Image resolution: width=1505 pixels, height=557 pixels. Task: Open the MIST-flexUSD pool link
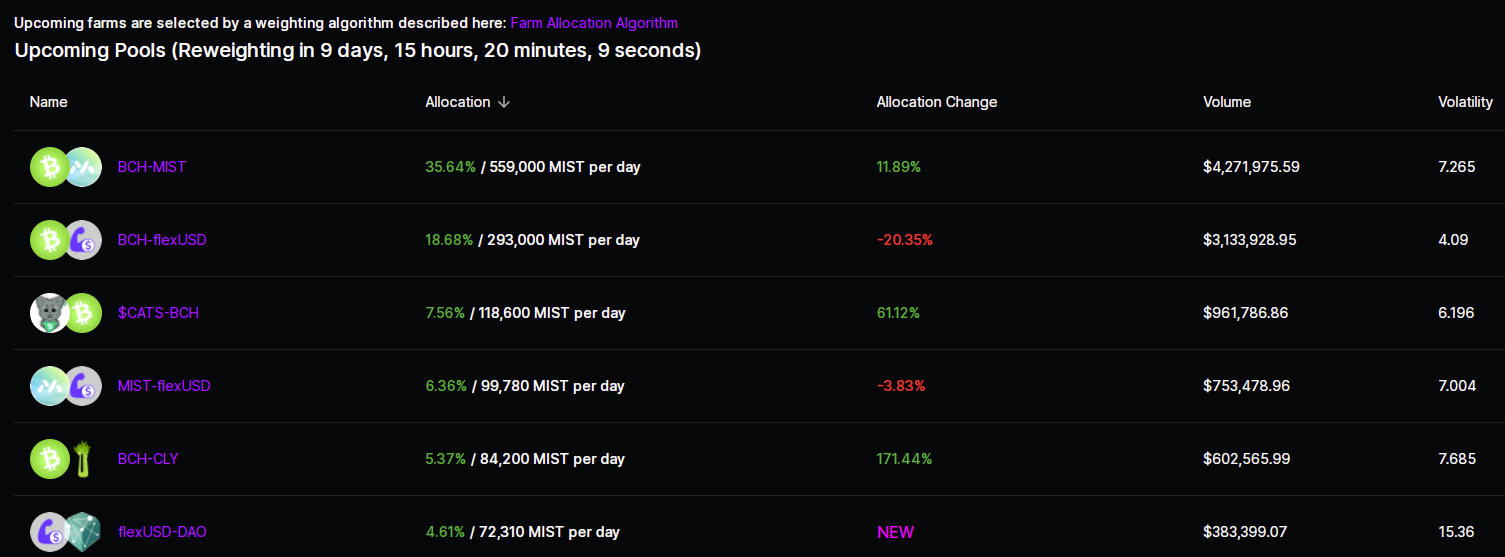164,386
